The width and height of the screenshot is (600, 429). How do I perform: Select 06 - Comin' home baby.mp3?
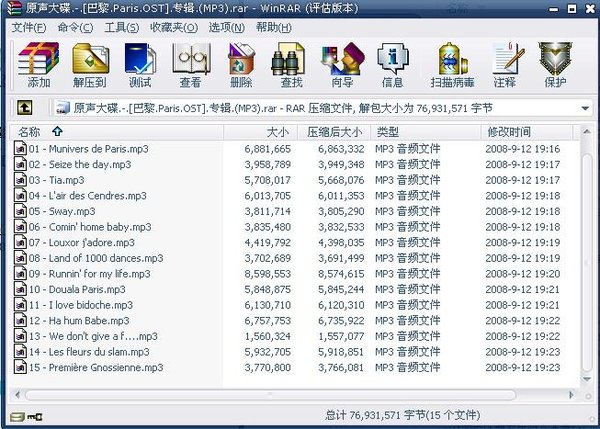click(90, 227)
